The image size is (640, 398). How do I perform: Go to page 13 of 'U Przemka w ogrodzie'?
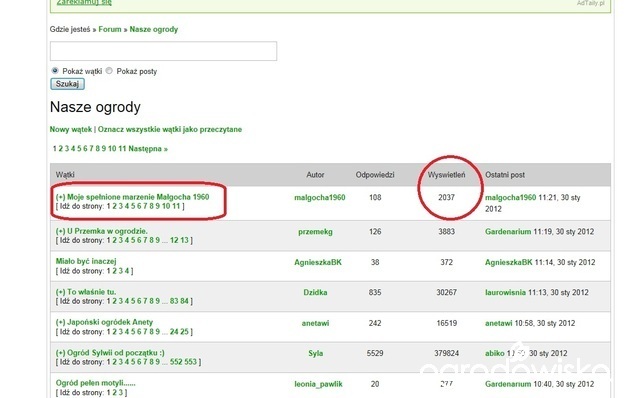coord(184,240)
